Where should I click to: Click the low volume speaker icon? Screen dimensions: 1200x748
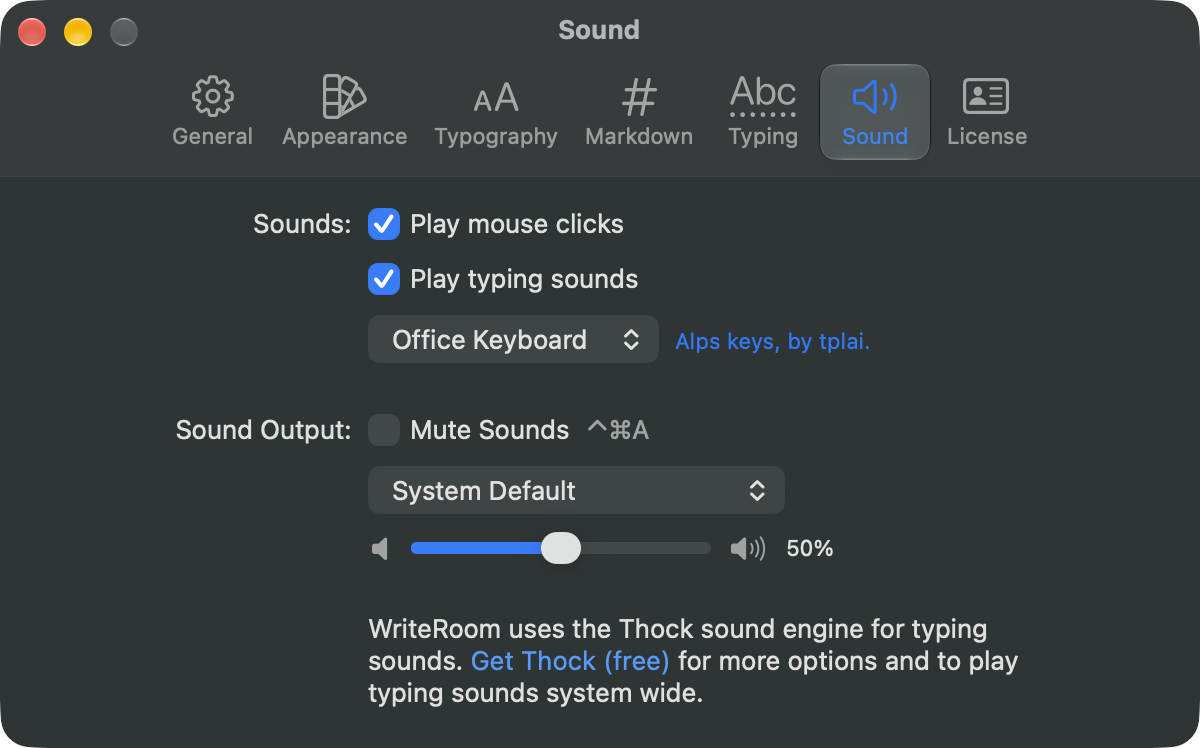click(x=379, y=549)
